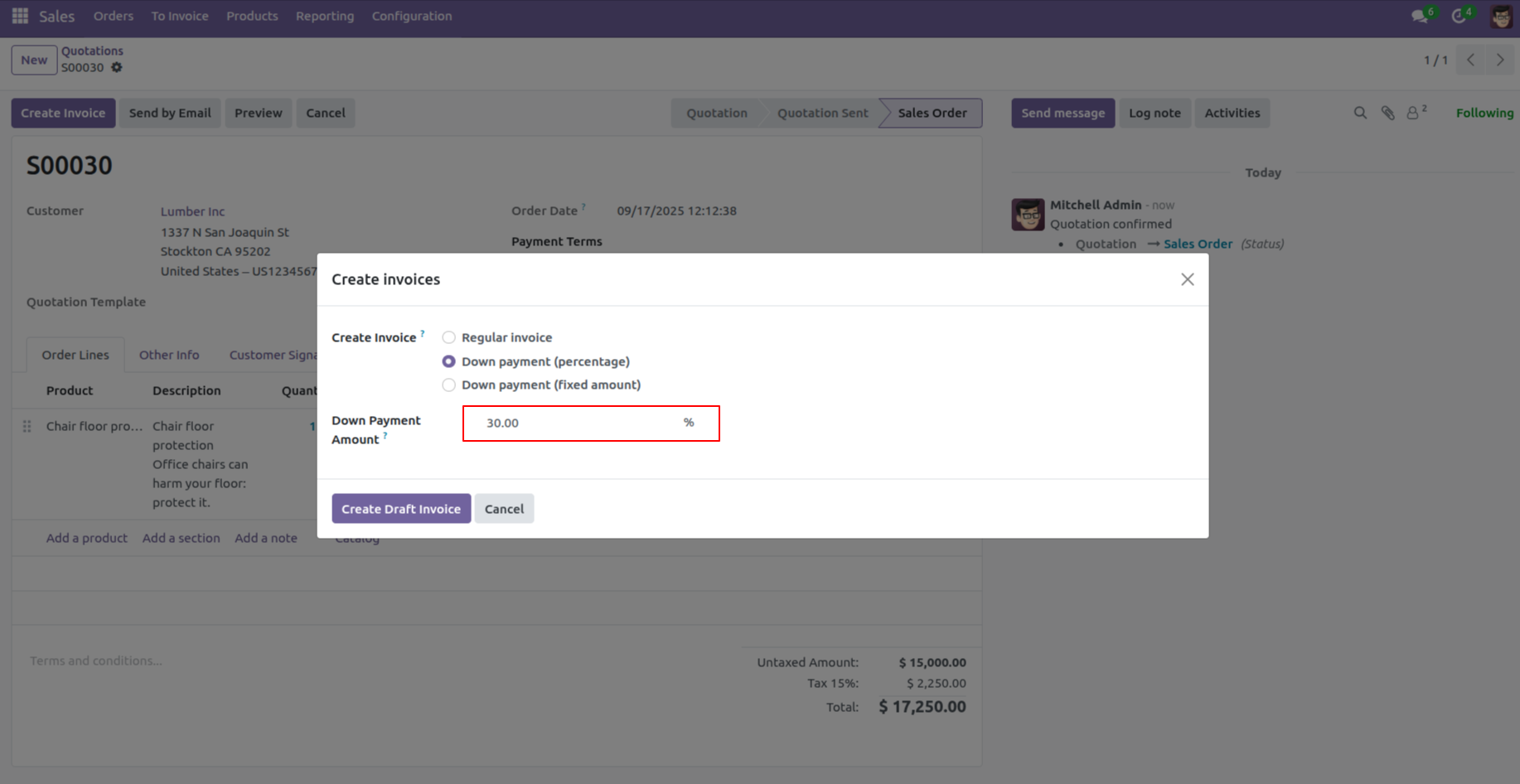1520x784 pixels.
Task: Select the Regular invoice option
Action: [x=448, y=337]
